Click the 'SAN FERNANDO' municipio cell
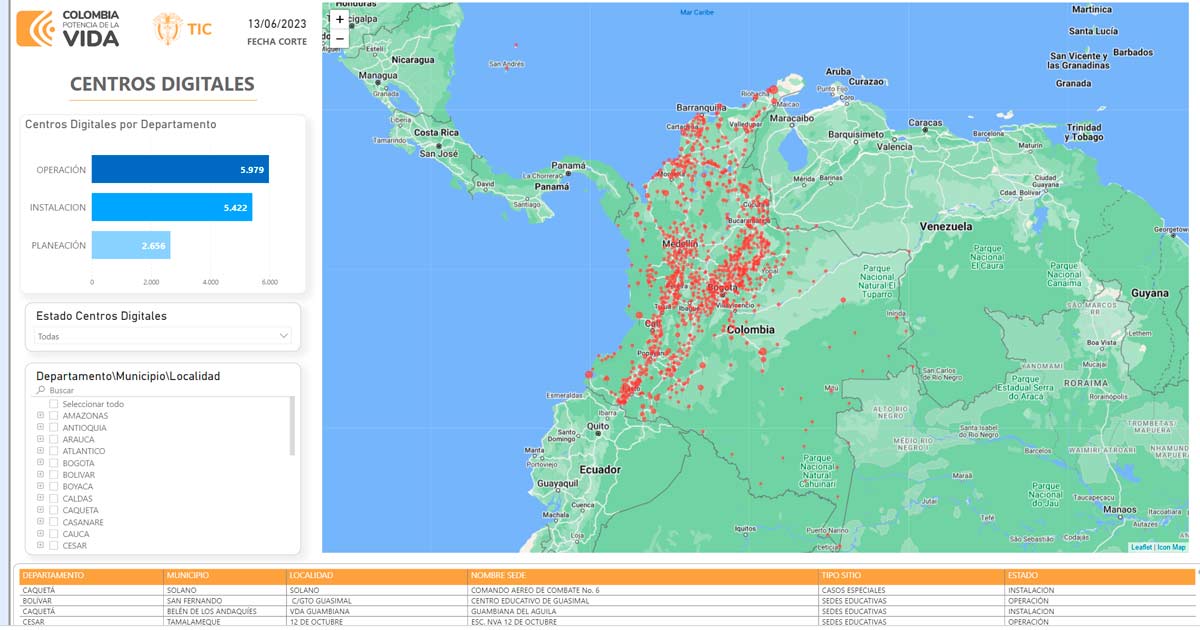Viewport: 1200px width, 630px height. coord(225,601)
